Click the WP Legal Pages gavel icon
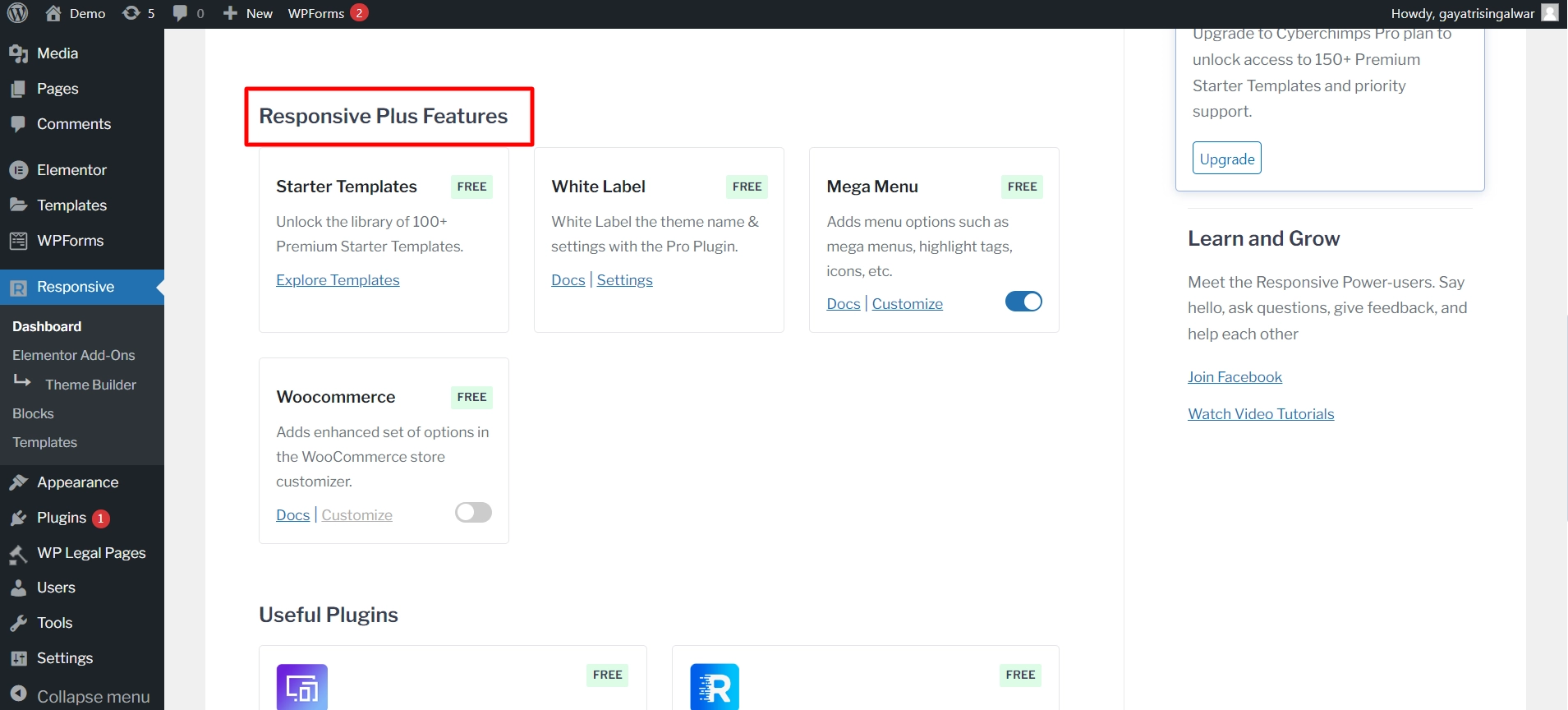Viewport: 1568px width, 710px height. click(x=18, y=554)
